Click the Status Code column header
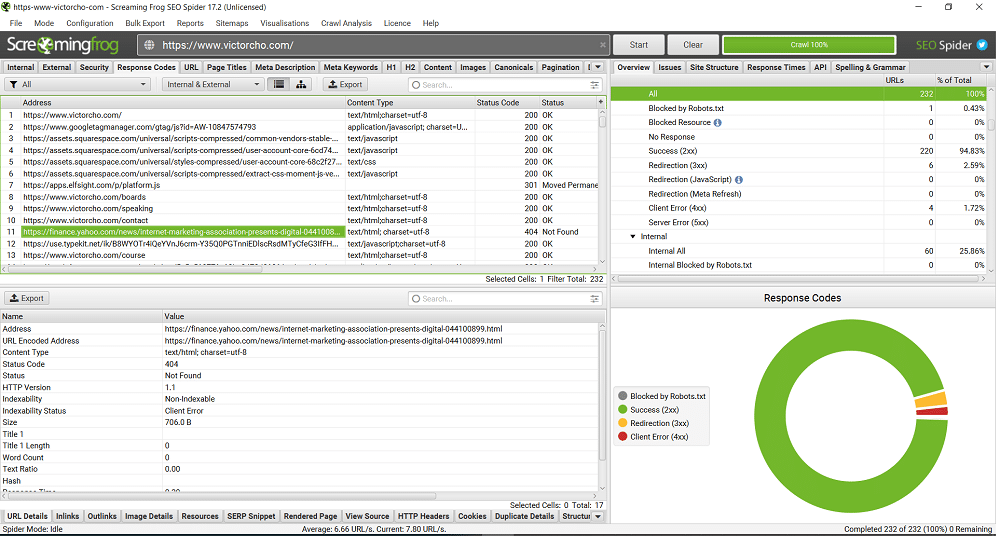Image resolution: width=1000 pixels, height=536 pixels. (497, 102)
